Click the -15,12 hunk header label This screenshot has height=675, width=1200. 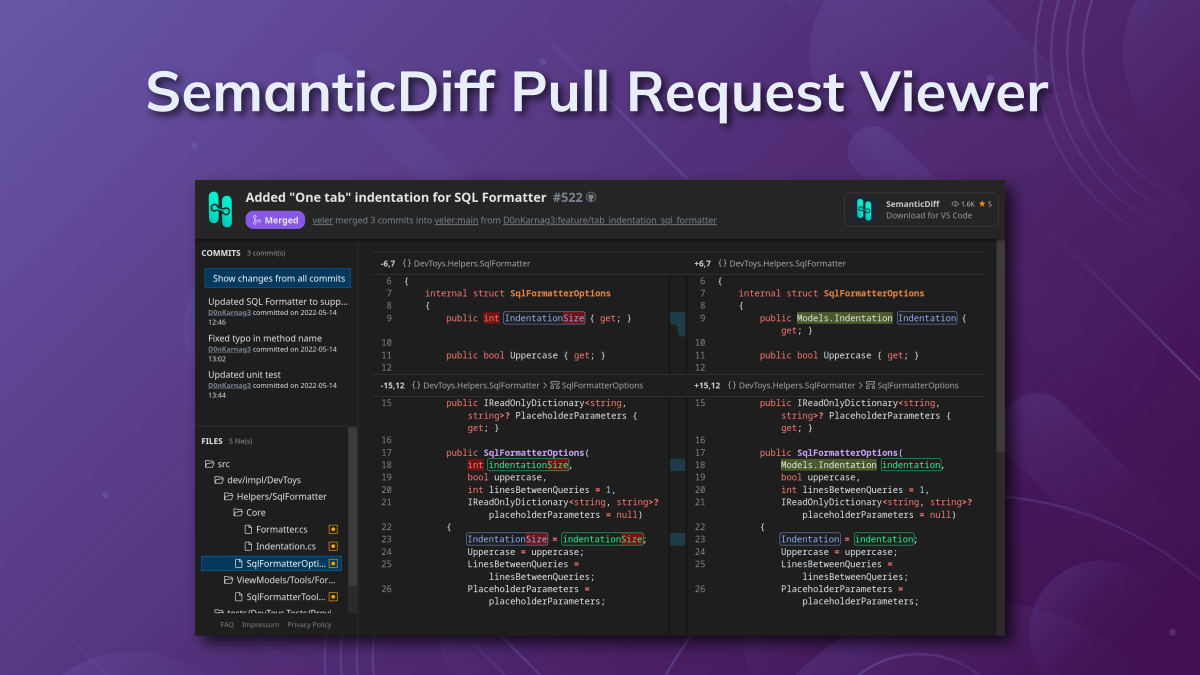[x=392, y=385]
